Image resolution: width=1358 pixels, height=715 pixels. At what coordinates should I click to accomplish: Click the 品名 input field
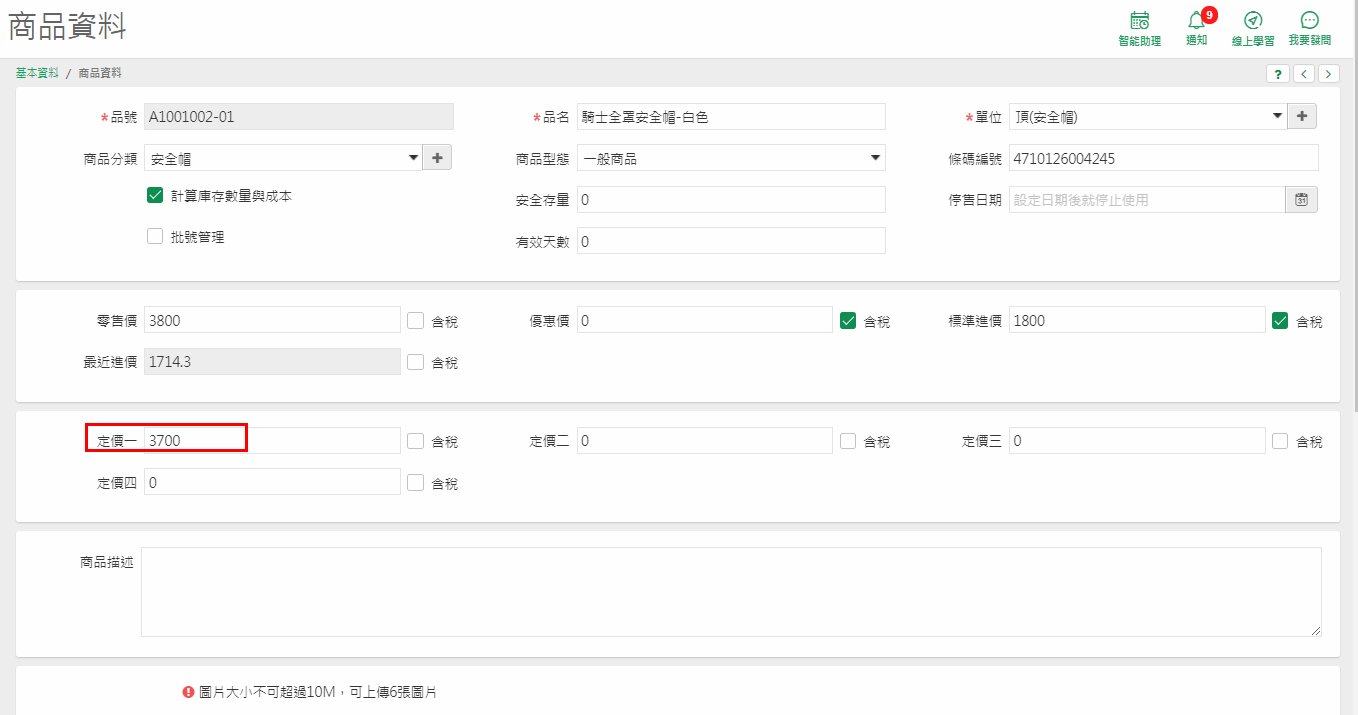coord(731,117)
